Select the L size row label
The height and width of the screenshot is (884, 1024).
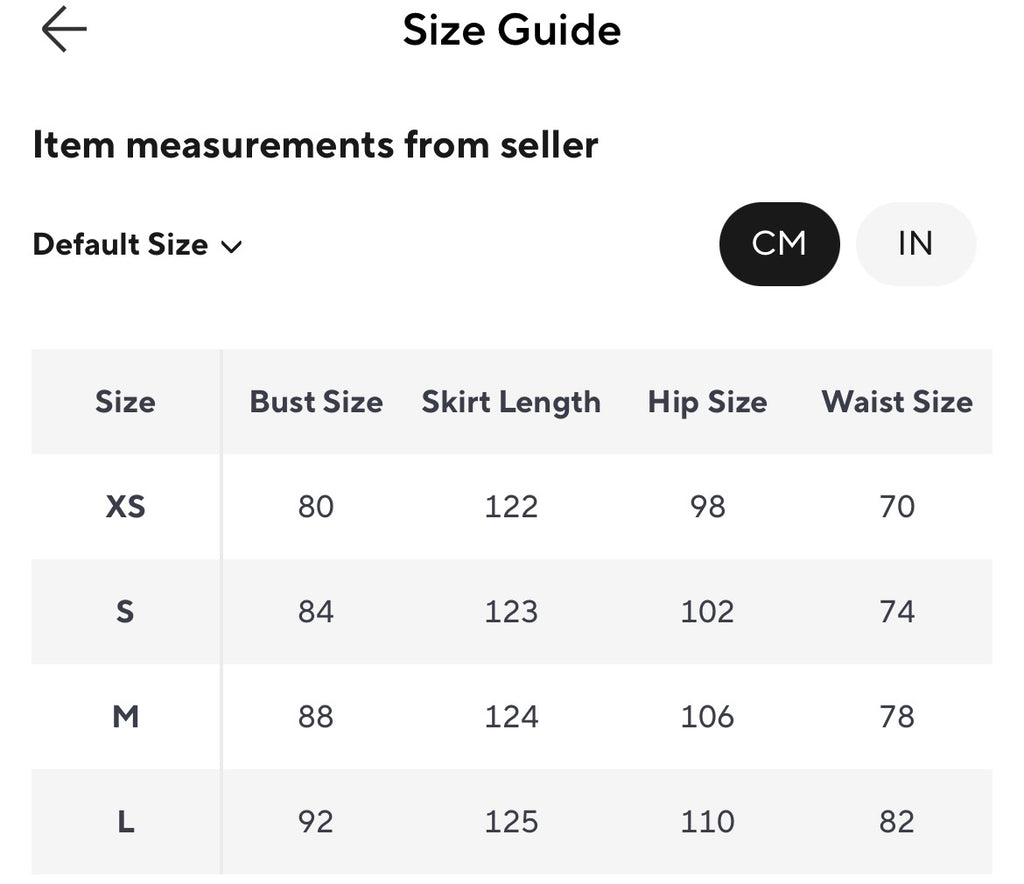[x=125, y=822]
